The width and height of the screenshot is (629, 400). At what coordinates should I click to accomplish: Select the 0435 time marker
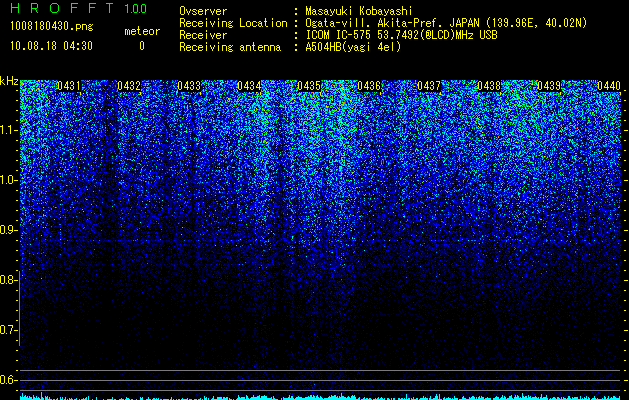(309, 86)
